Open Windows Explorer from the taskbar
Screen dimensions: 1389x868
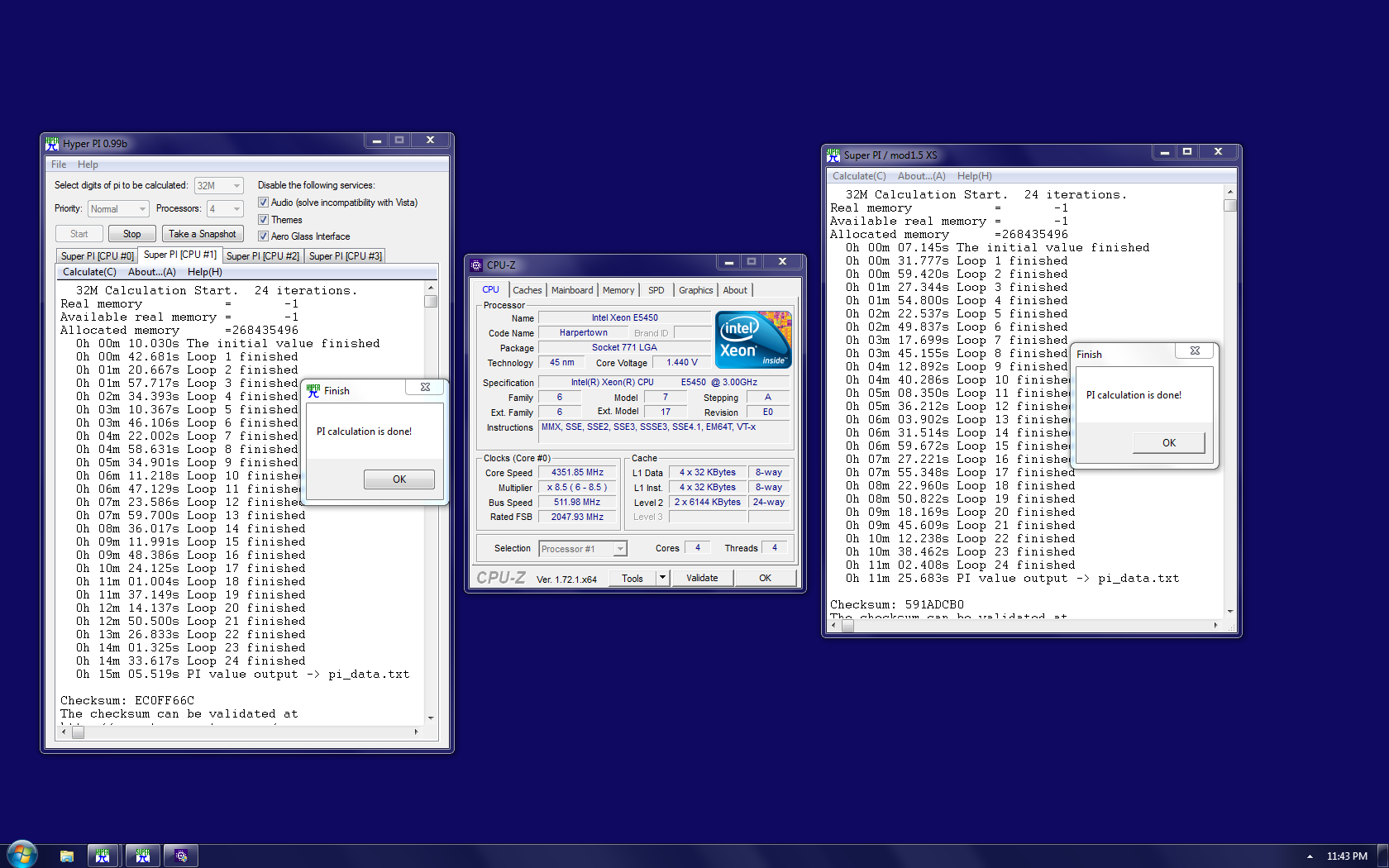coord(67,856)
